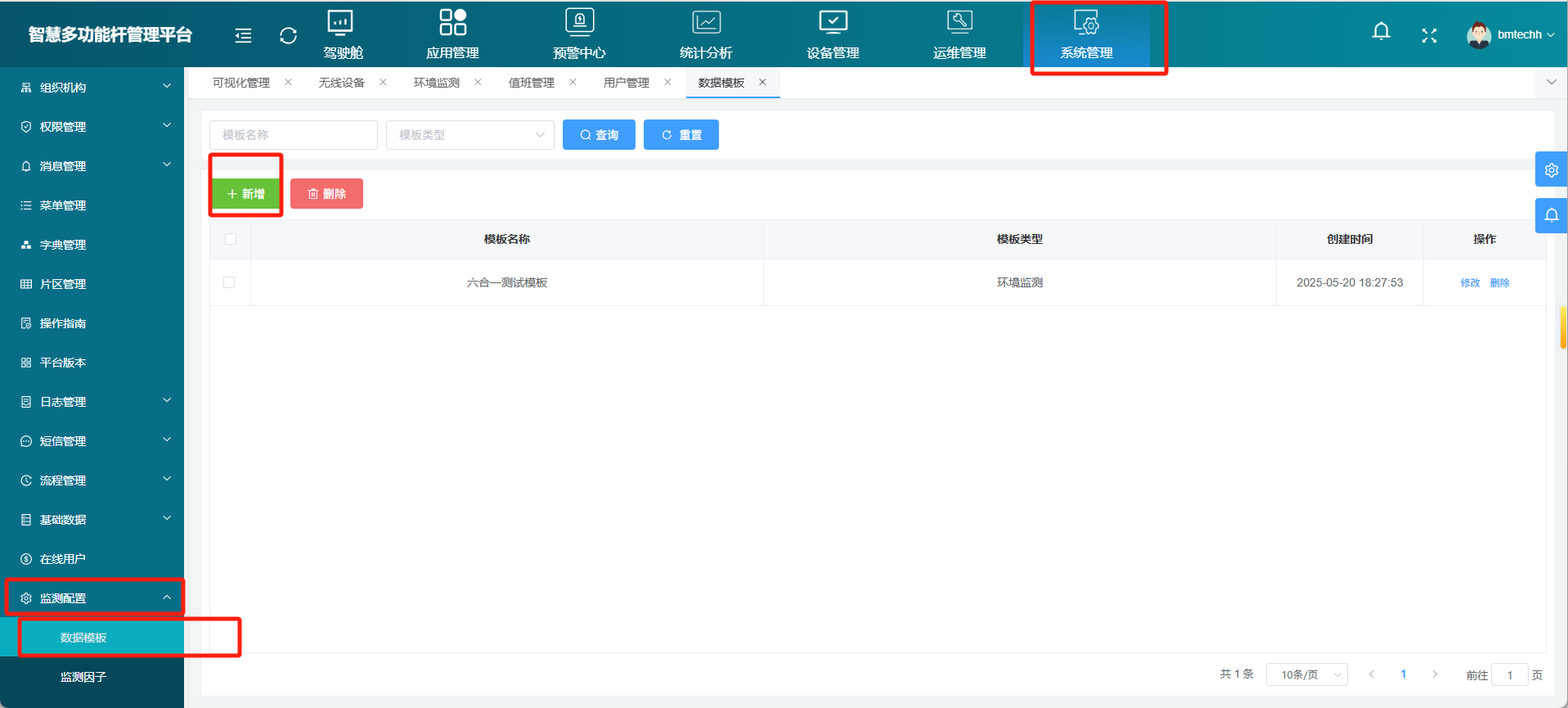1568x708 pixels.
Task: Select 监测因子 in the sidebar
Action: (x=83, y=677)
